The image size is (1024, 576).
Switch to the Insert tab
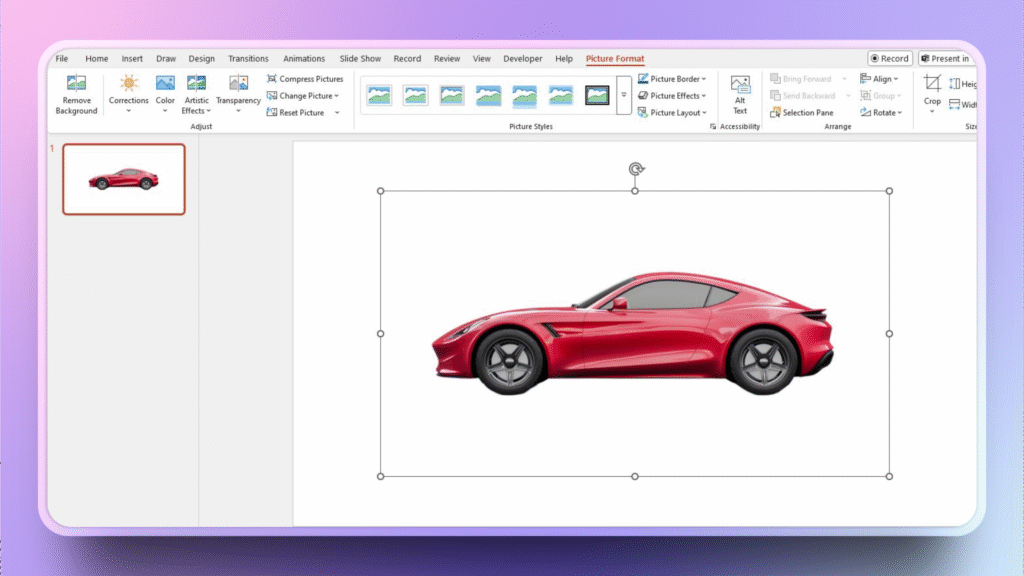pyautogui.click(x=132, y=59)
